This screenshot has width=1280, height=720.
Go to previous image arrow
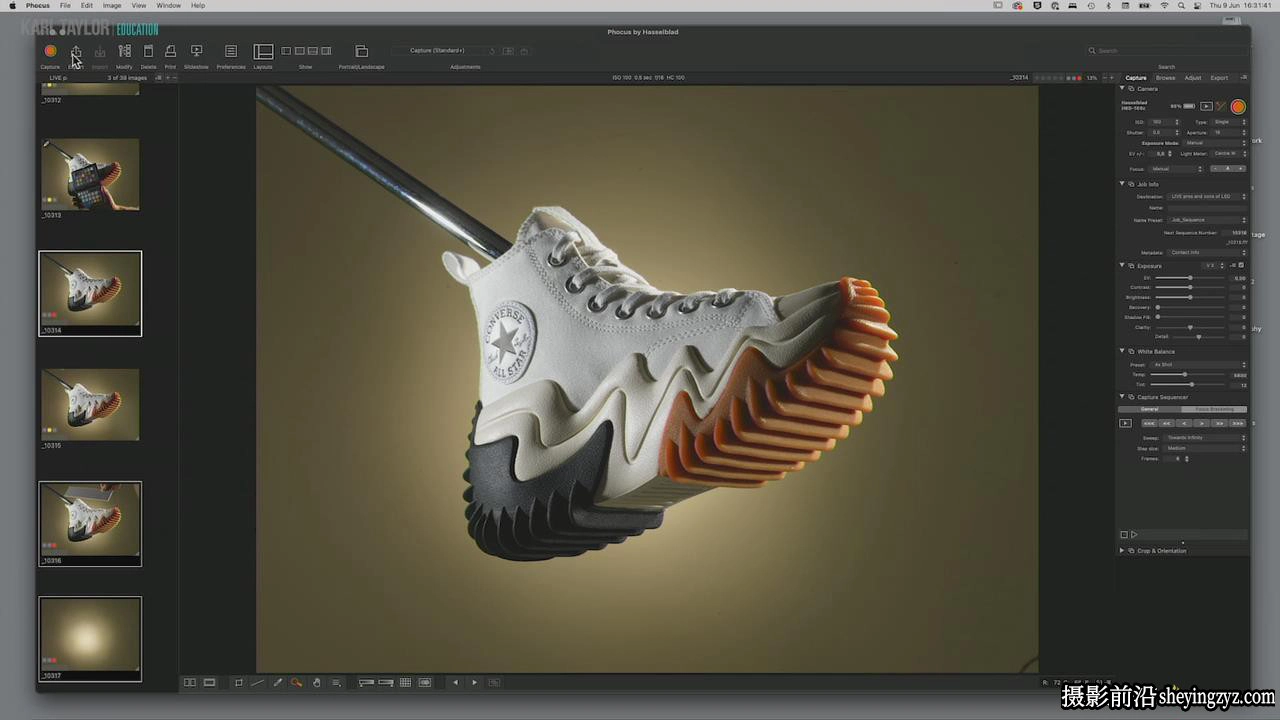[x=455, y=682]
